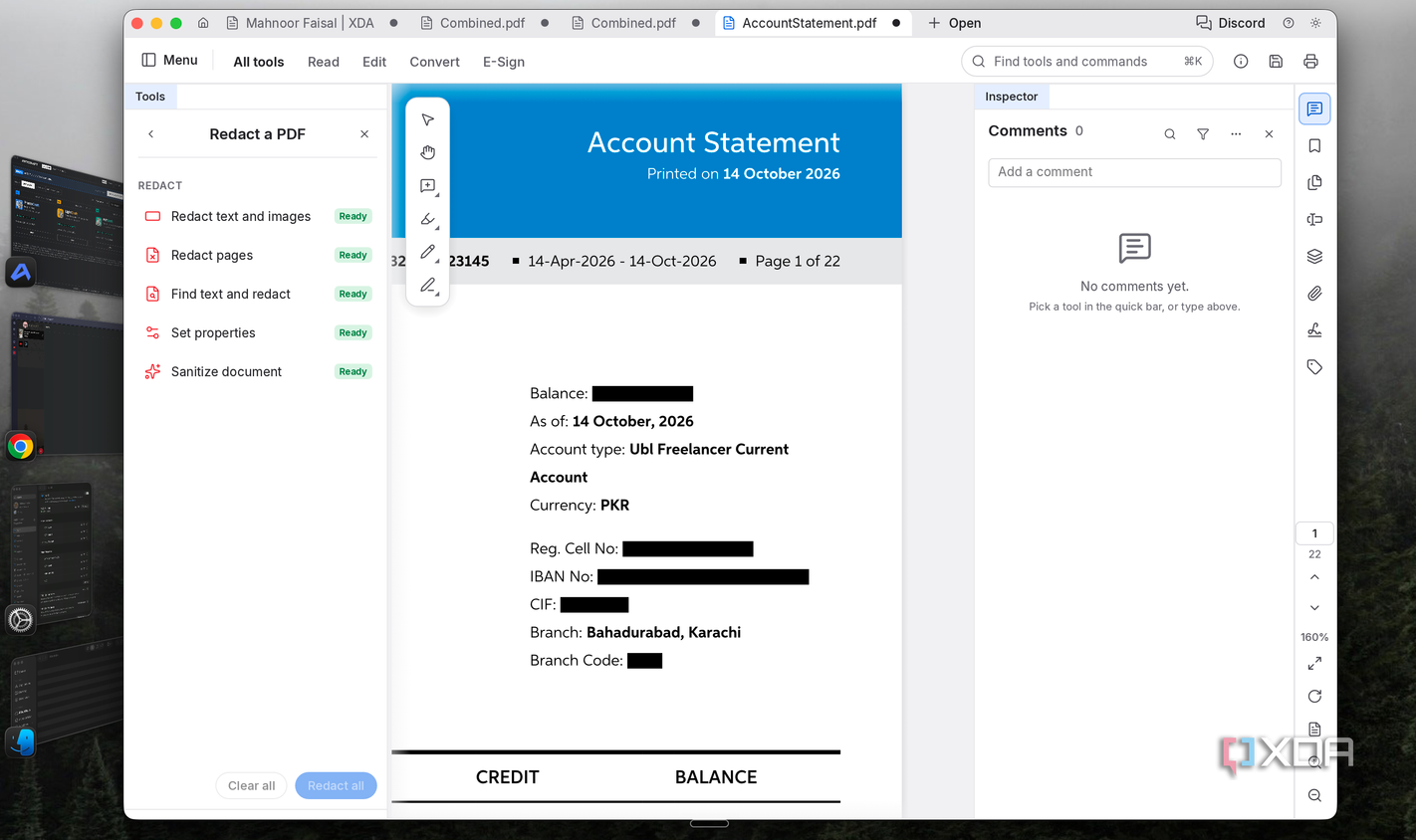Focus the Find tools and commands search
This screenshot has width=1416, height=840.
1086,62
